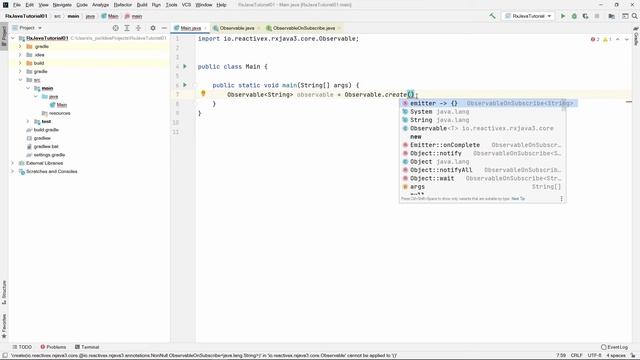Toggle the Structure tool window

(4, 292)
